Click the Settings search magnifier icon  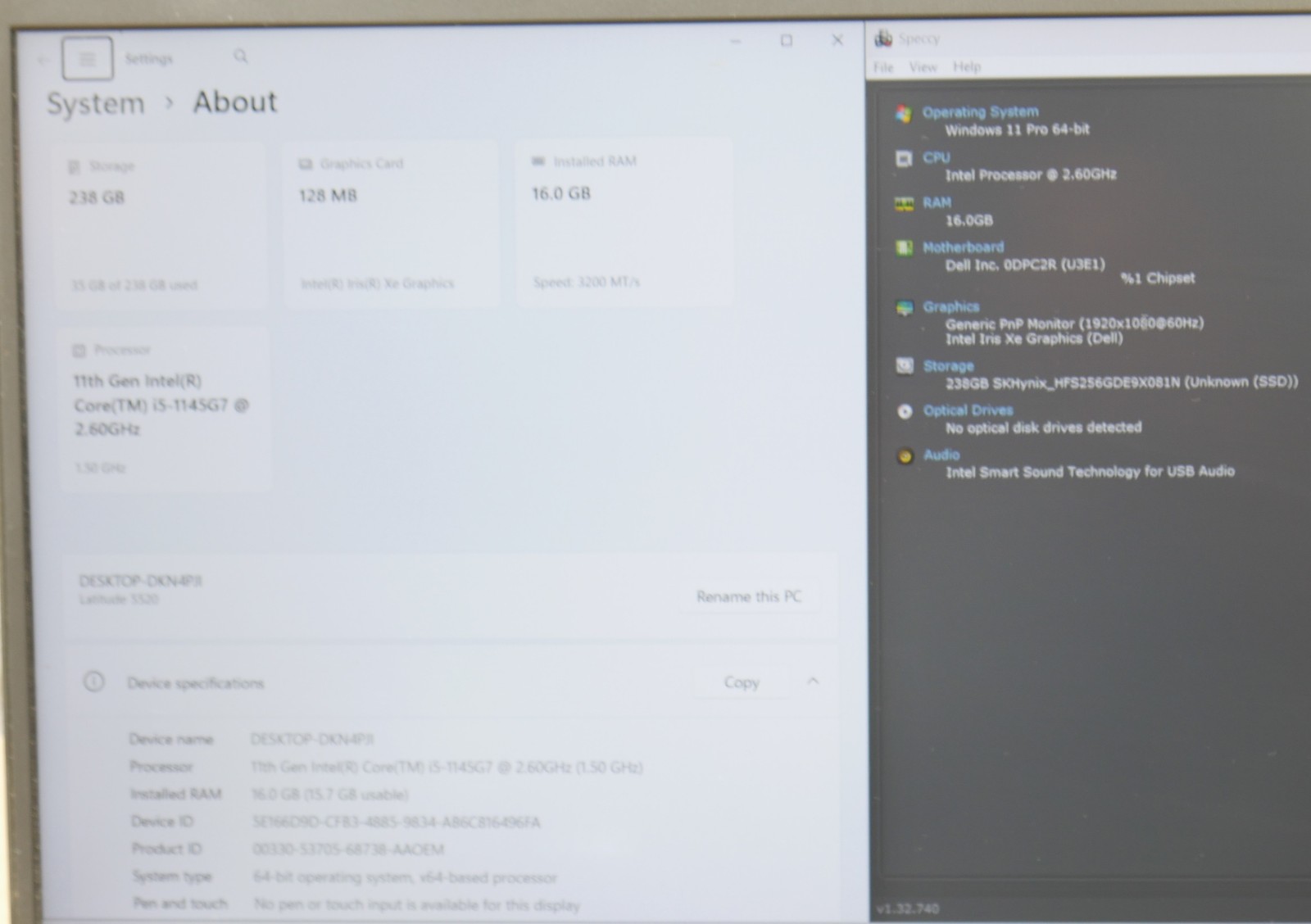click(240, 56)
